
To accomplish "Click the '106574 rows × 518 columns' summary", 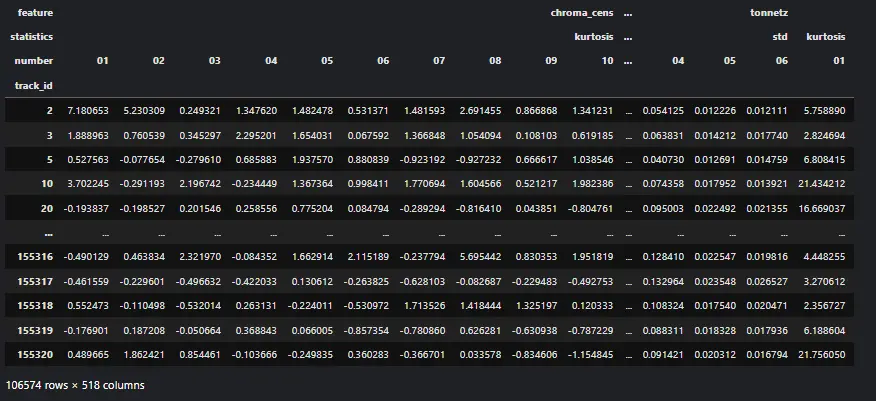I will coord(75,385).
